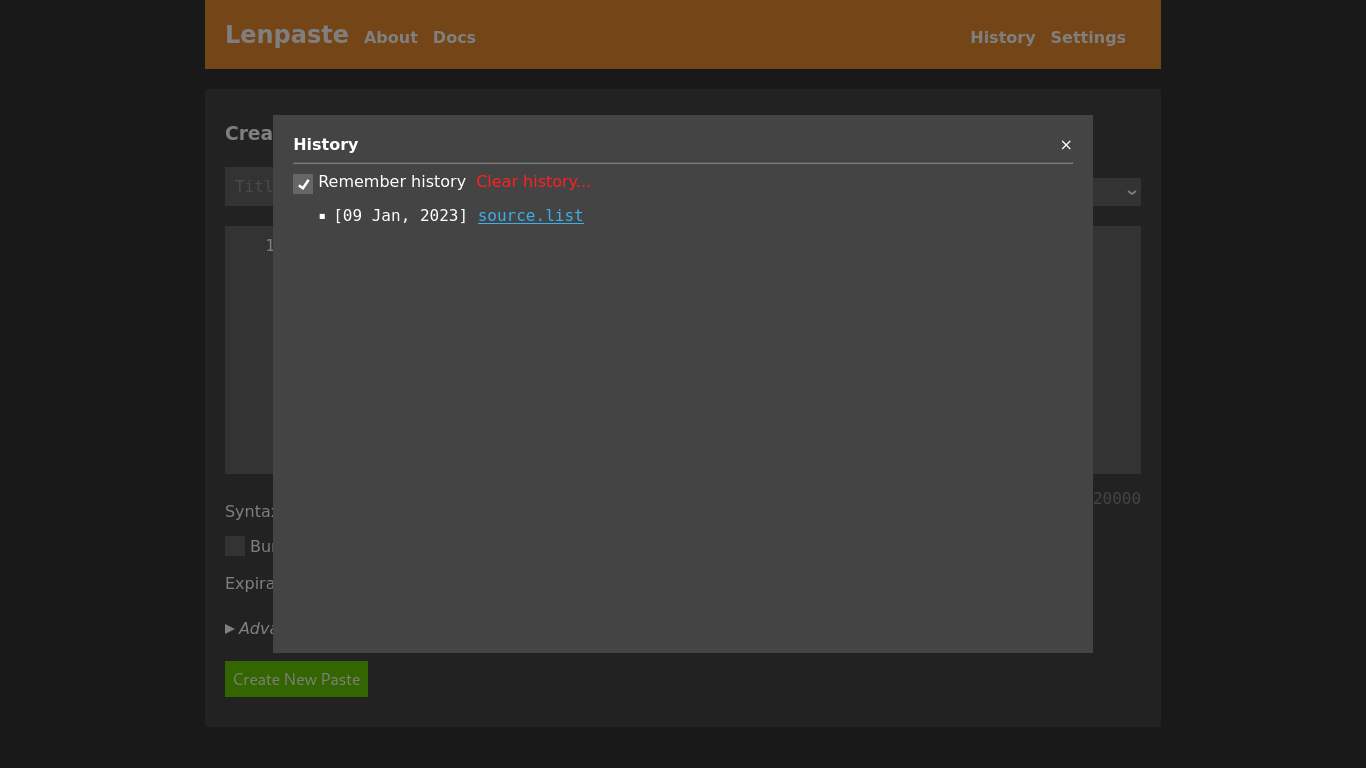Click the dimmed overlay outside the dialog
The height and width of the screenshot is (768, 1366).
point(683,720)
